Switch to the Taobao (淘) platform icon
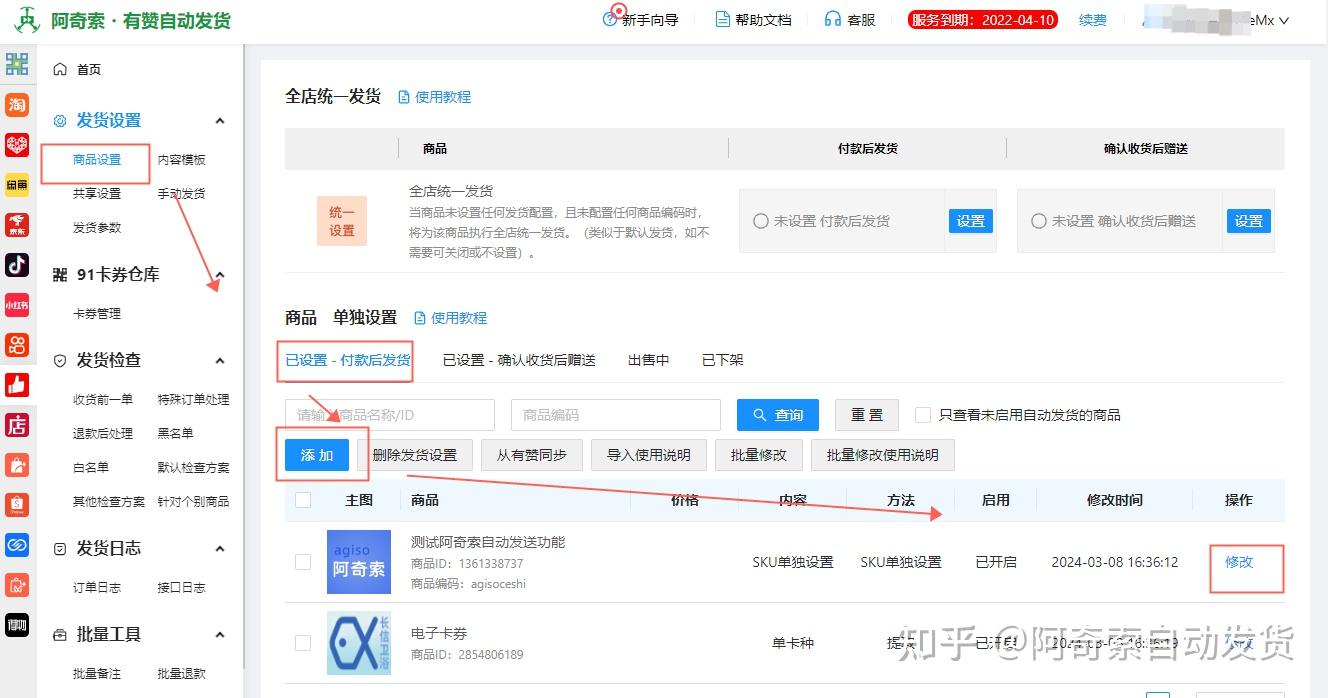Image resolution: width=1328 pixels, height=698 pixels. [x=17, y=105]
